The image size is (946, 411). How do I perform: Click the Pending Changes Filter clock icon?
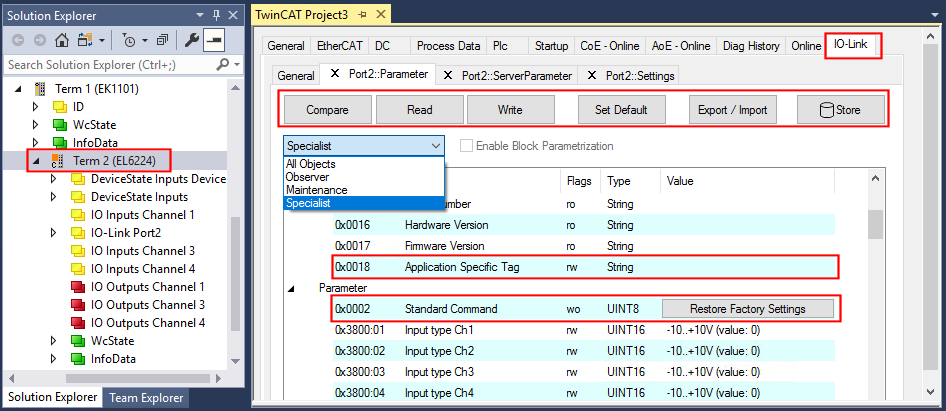[129, 40]
